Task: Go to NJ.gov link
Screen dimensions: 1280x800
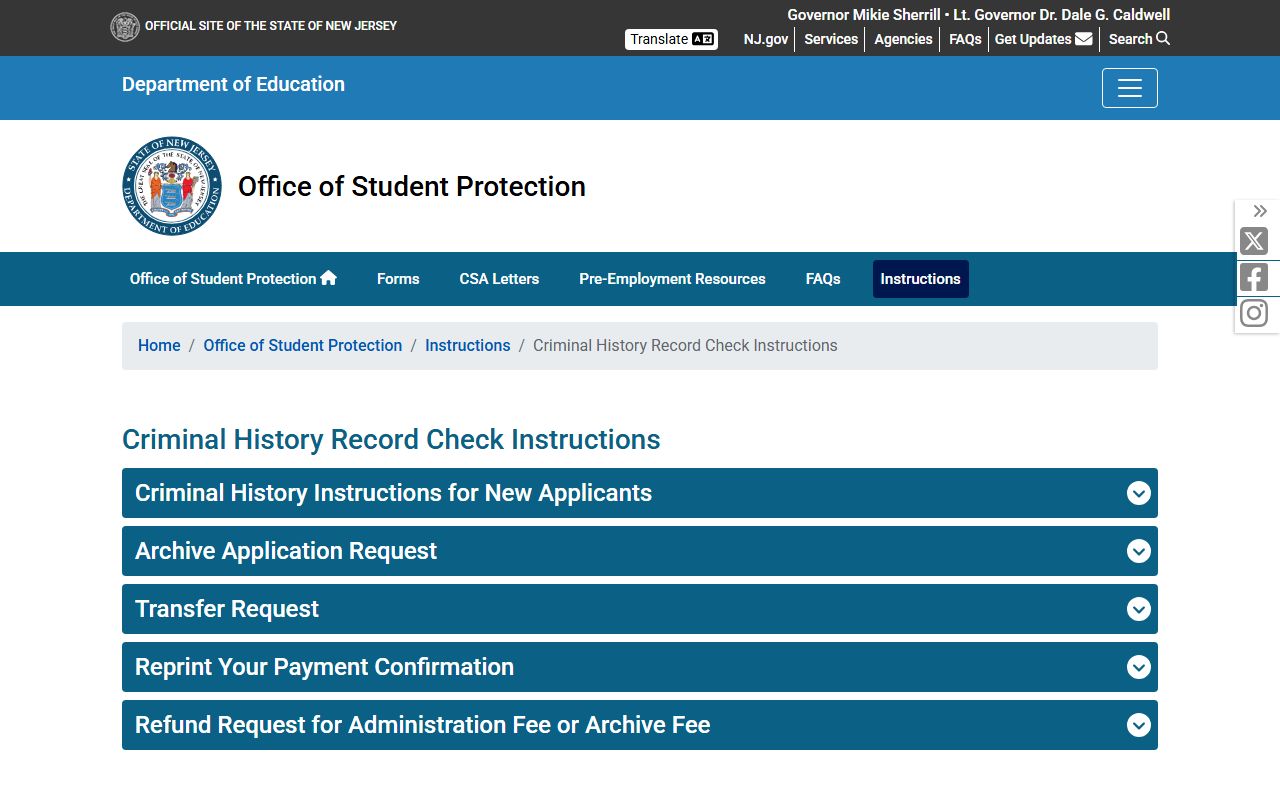Action: tap(766, 39)
